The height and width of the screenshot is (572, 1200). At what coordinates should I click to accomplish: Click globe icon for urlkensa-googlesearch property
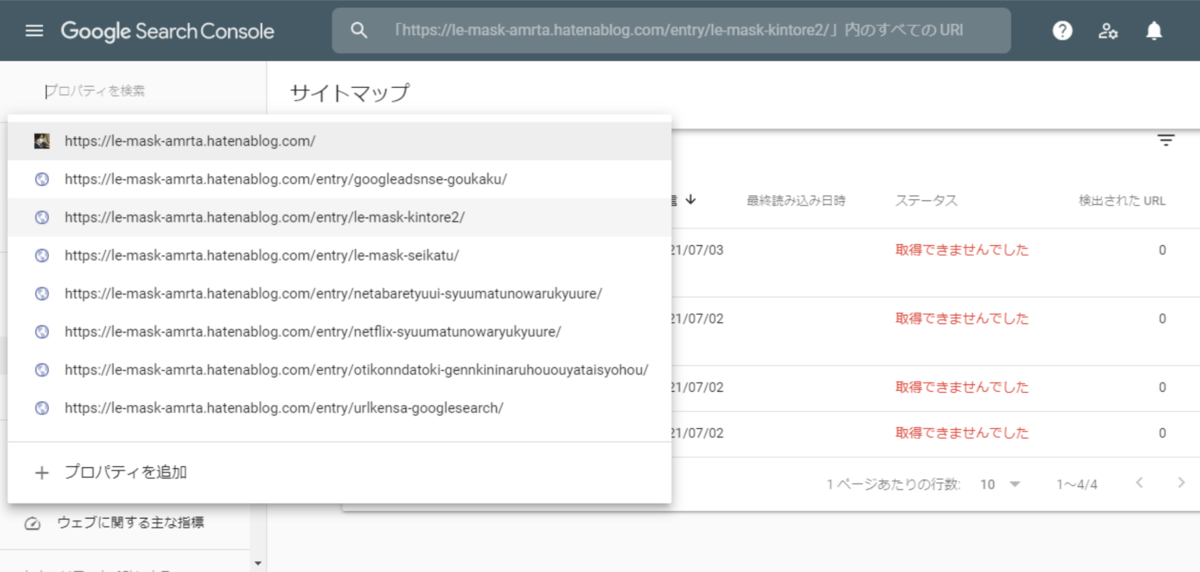pos(42,407)
